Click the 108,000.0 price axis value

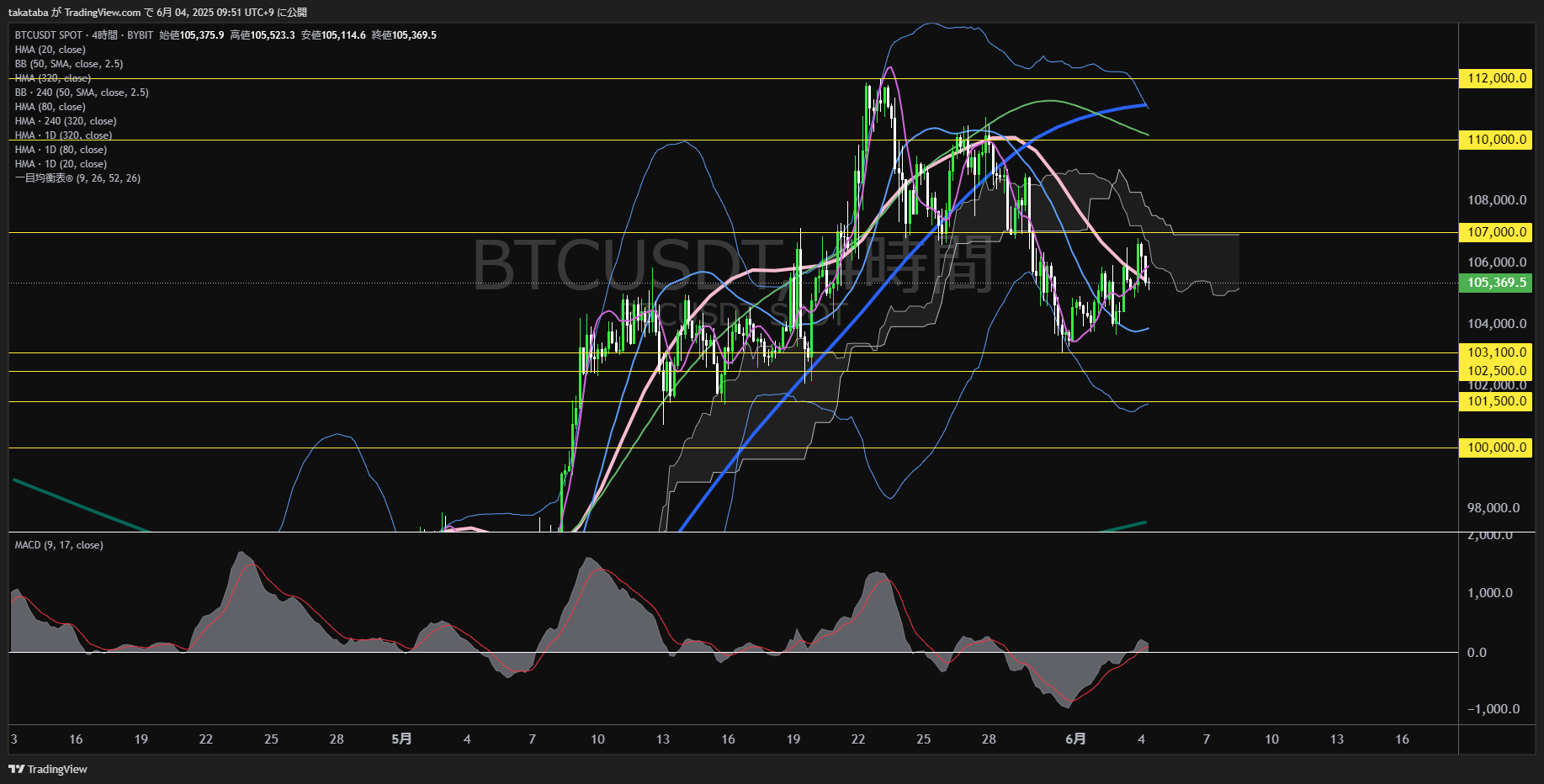point(1497,200)
